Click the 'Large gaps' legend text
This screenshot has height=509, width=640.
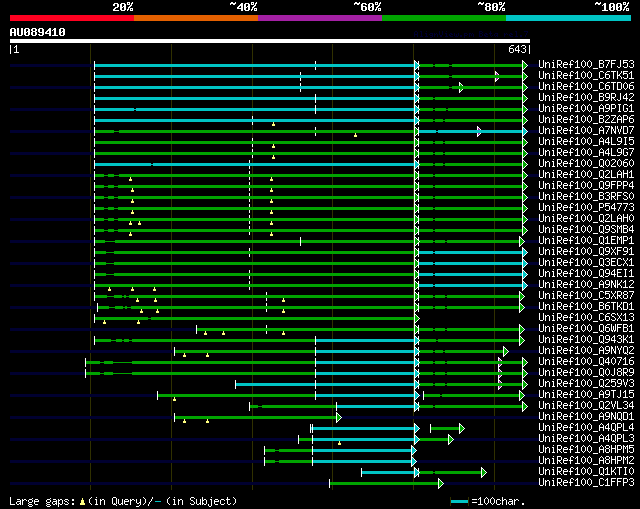click(x=42, y=501)
